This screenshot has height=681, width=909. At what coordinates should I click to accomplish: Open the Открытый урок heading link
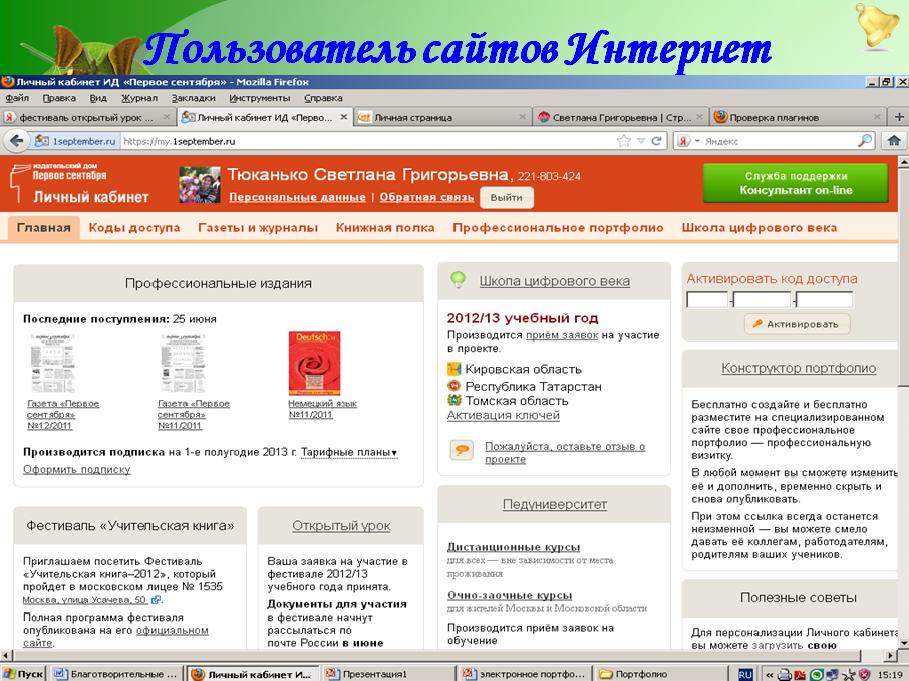pyautogui.click(x=341, y=526)
